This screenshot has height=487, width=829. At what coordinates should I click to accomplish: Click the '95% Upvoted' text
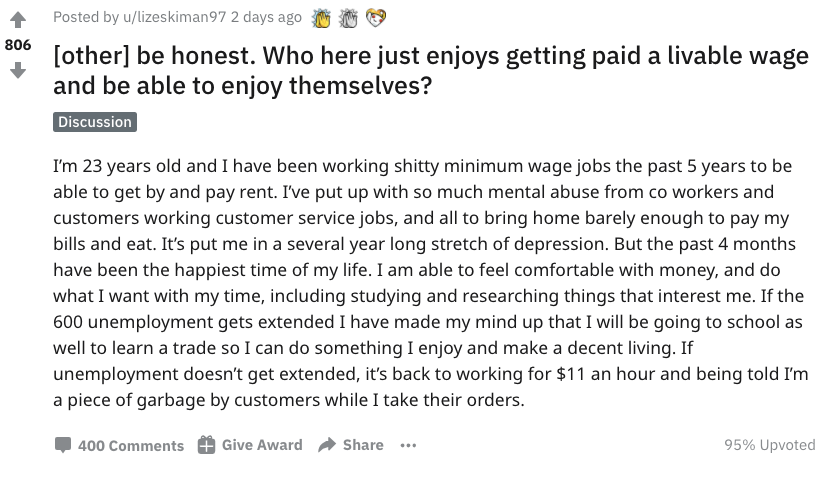click(770, 445)
